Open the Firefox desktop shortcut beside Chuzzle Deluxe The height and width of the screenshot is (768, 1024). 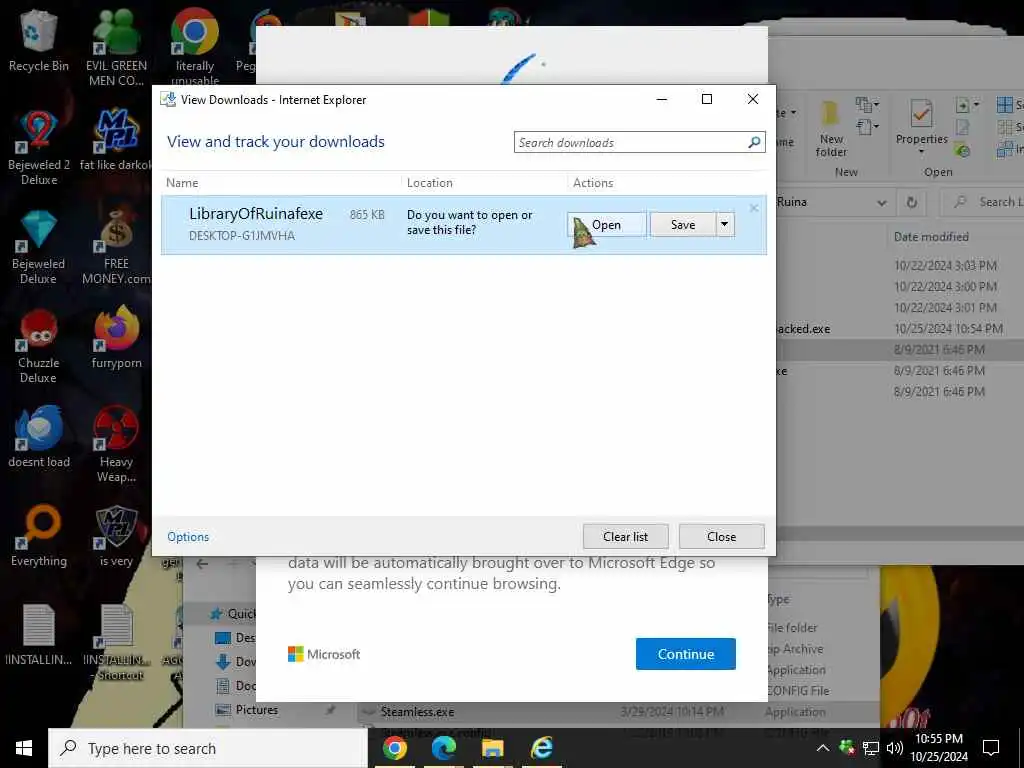116,338
